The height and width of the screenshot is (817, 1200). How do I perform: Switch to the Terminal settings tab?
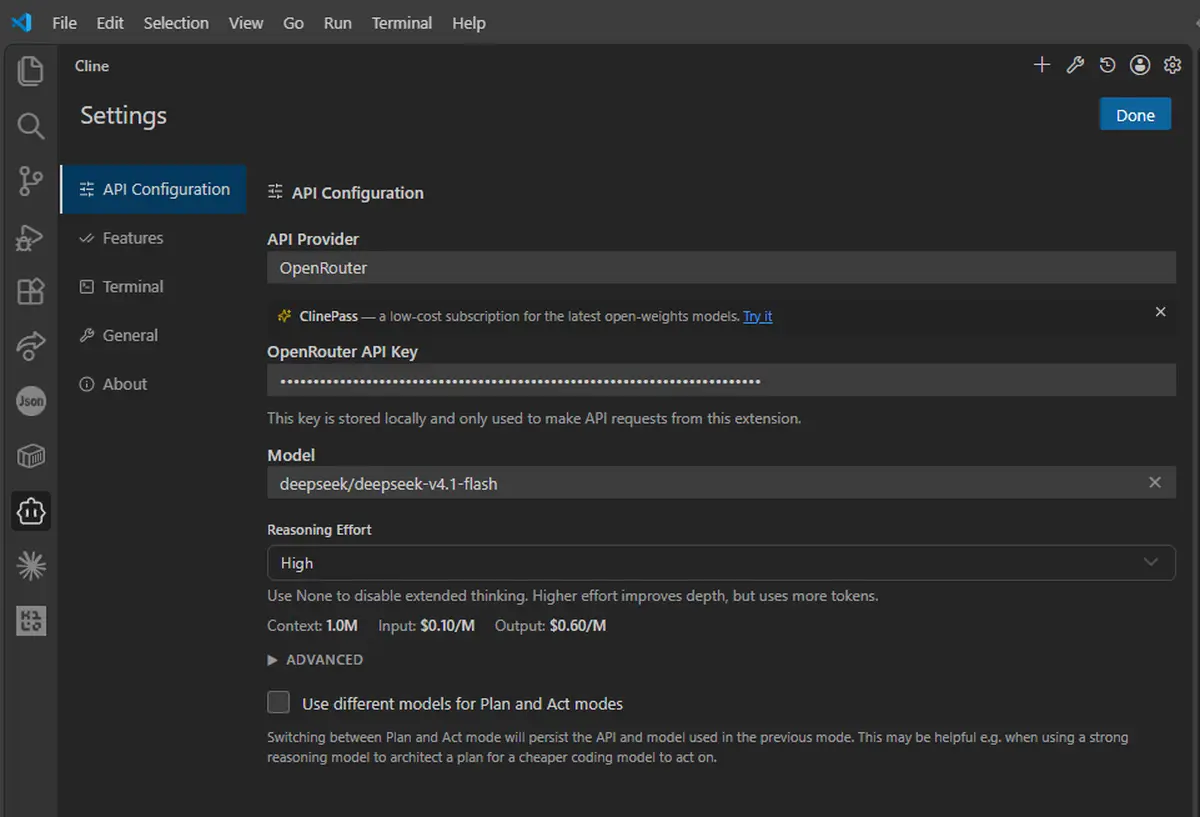coord(154,286)
